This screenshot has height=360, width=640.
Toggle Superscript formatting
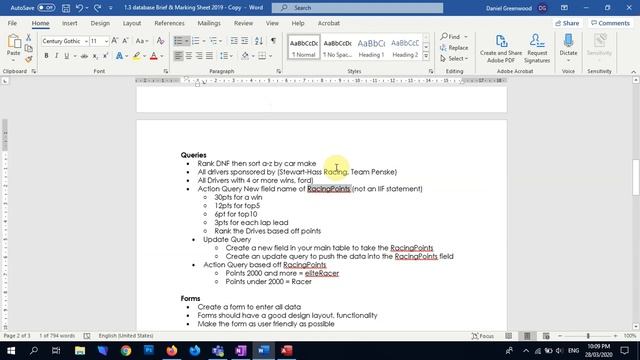click(x=105, y=56)
